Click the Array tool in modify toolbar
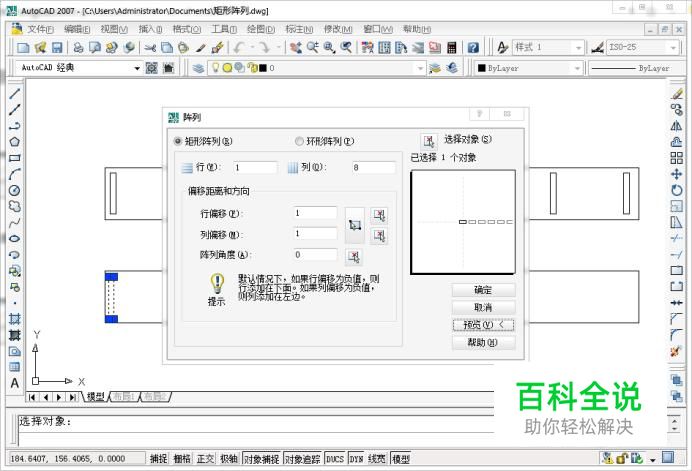 [x=677, y=158]
